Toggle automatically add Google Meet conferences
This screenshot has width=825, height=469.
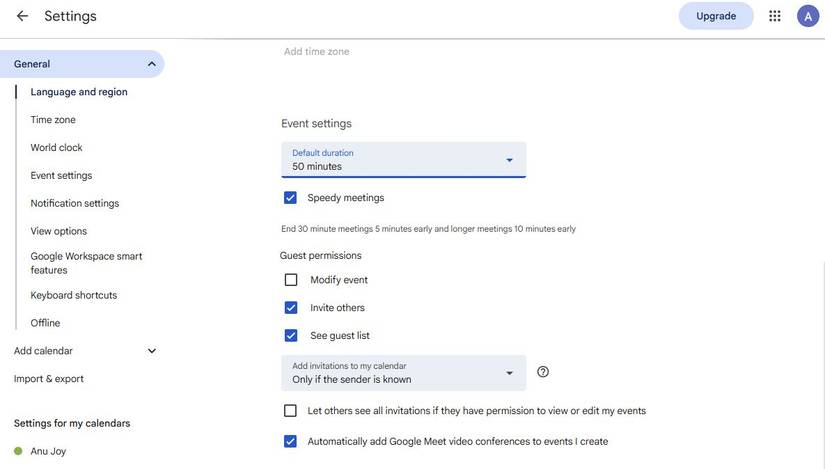pos(290,442)
